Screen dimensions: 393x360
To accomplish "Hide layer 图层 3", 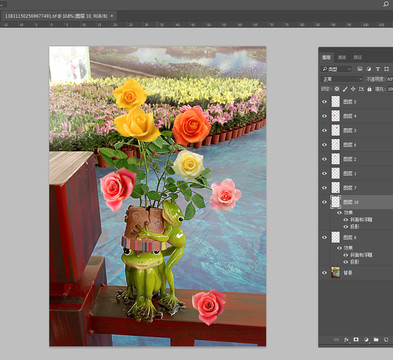I will 324,130.
